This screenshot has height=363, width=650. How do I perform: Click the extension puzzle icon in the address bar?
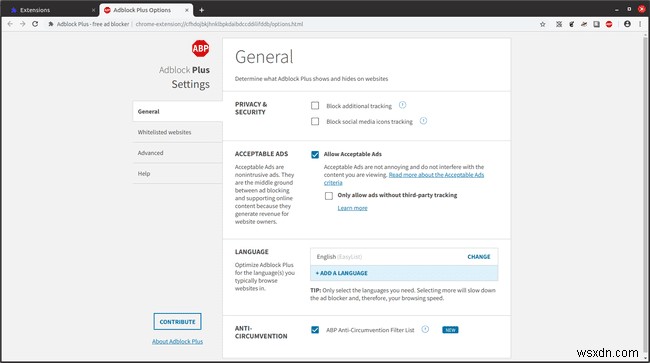pos(51,24)
